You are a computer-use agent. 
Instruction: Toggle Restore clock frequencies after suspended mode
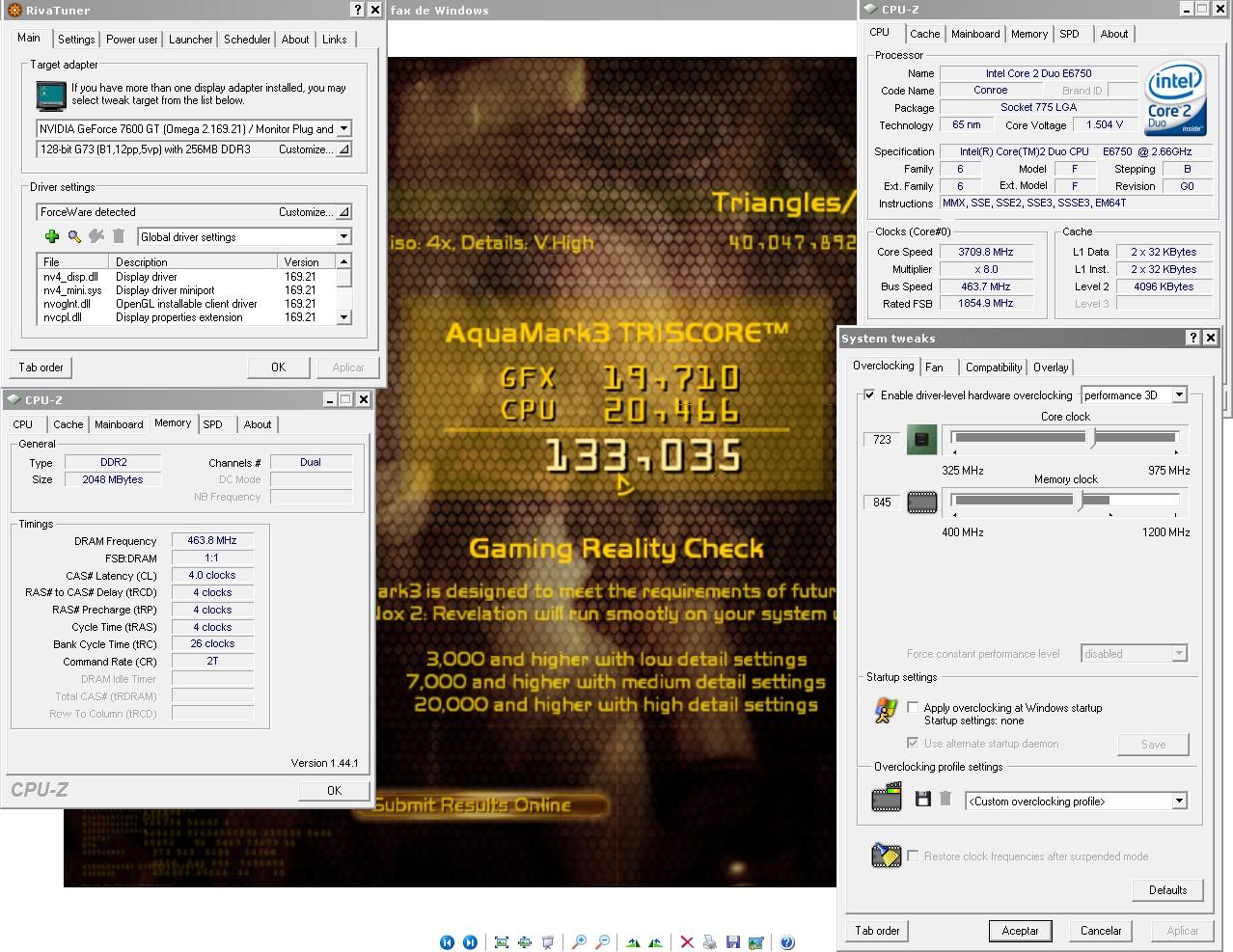[913, 856]
